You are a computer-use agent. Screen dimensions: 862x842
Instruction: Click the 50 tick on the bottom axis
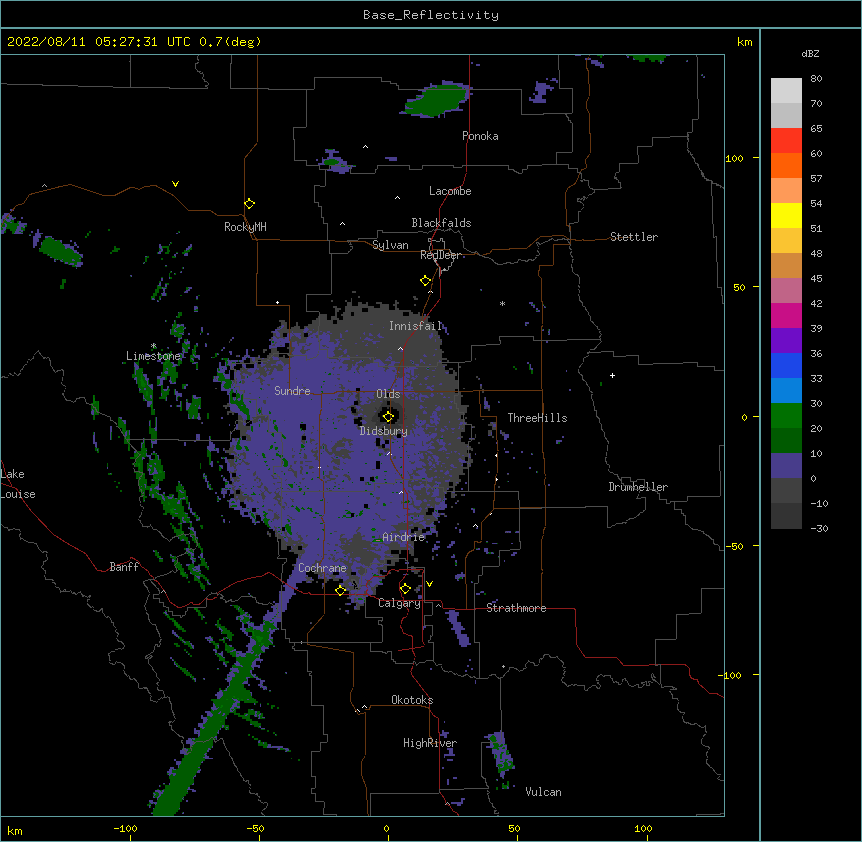[514, 828]
